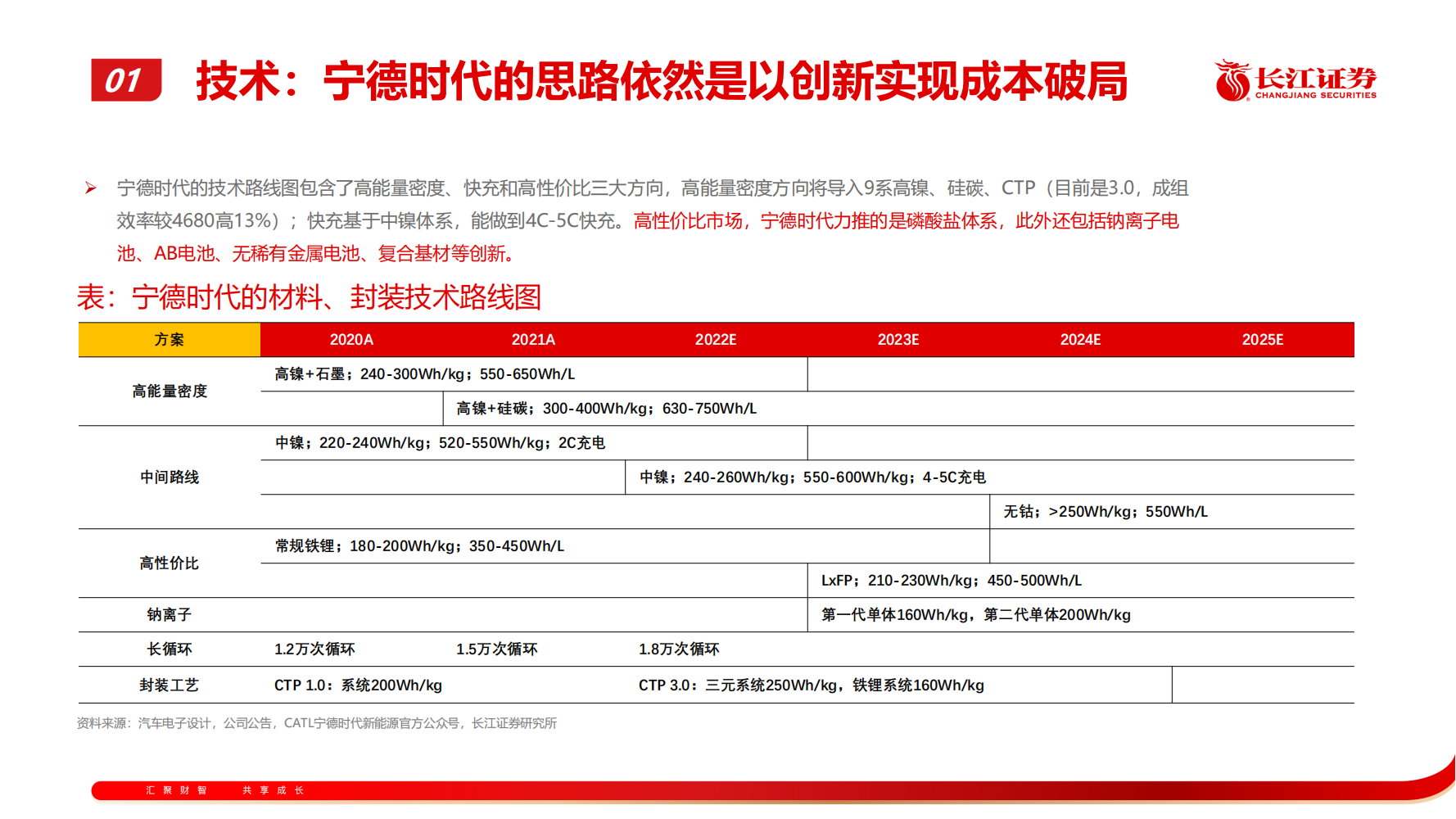Select the 钠离子 row label
Image resolution: width=1456 pixels, height=819 pixels.
click(x=170, y=615)
